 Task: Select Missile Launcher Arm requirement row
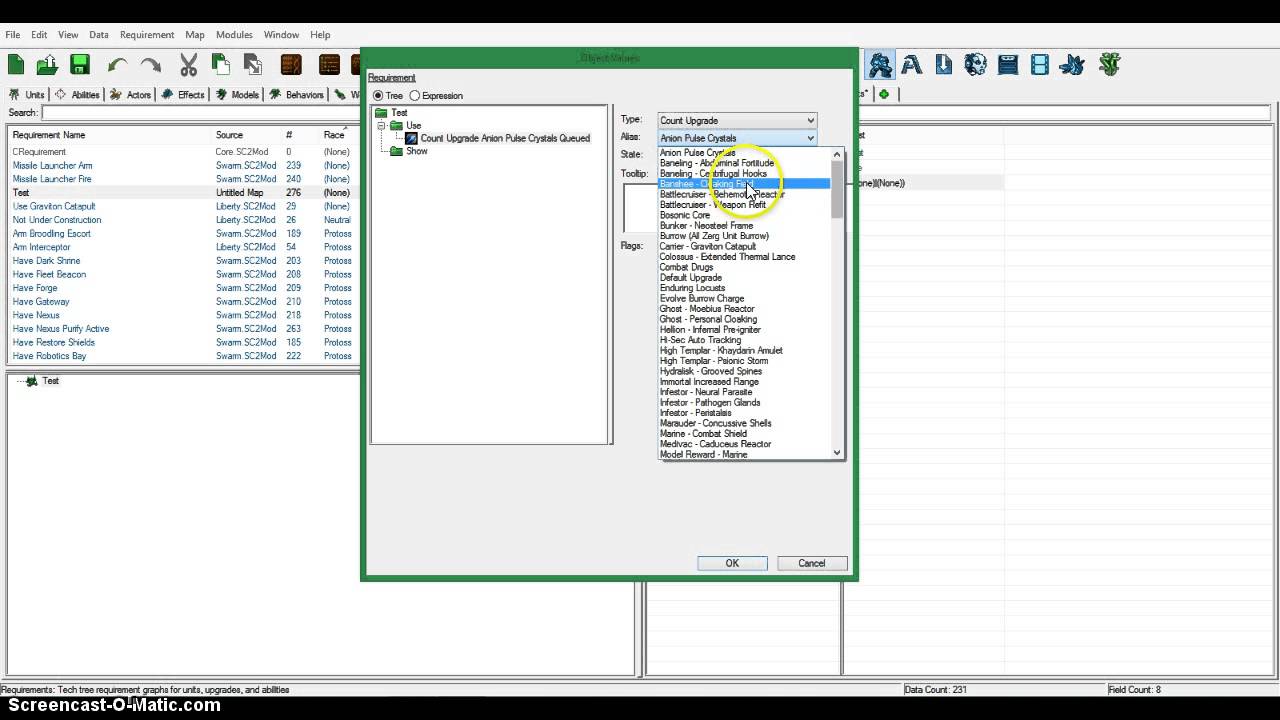pyautogui.click(x=183, y=166)
